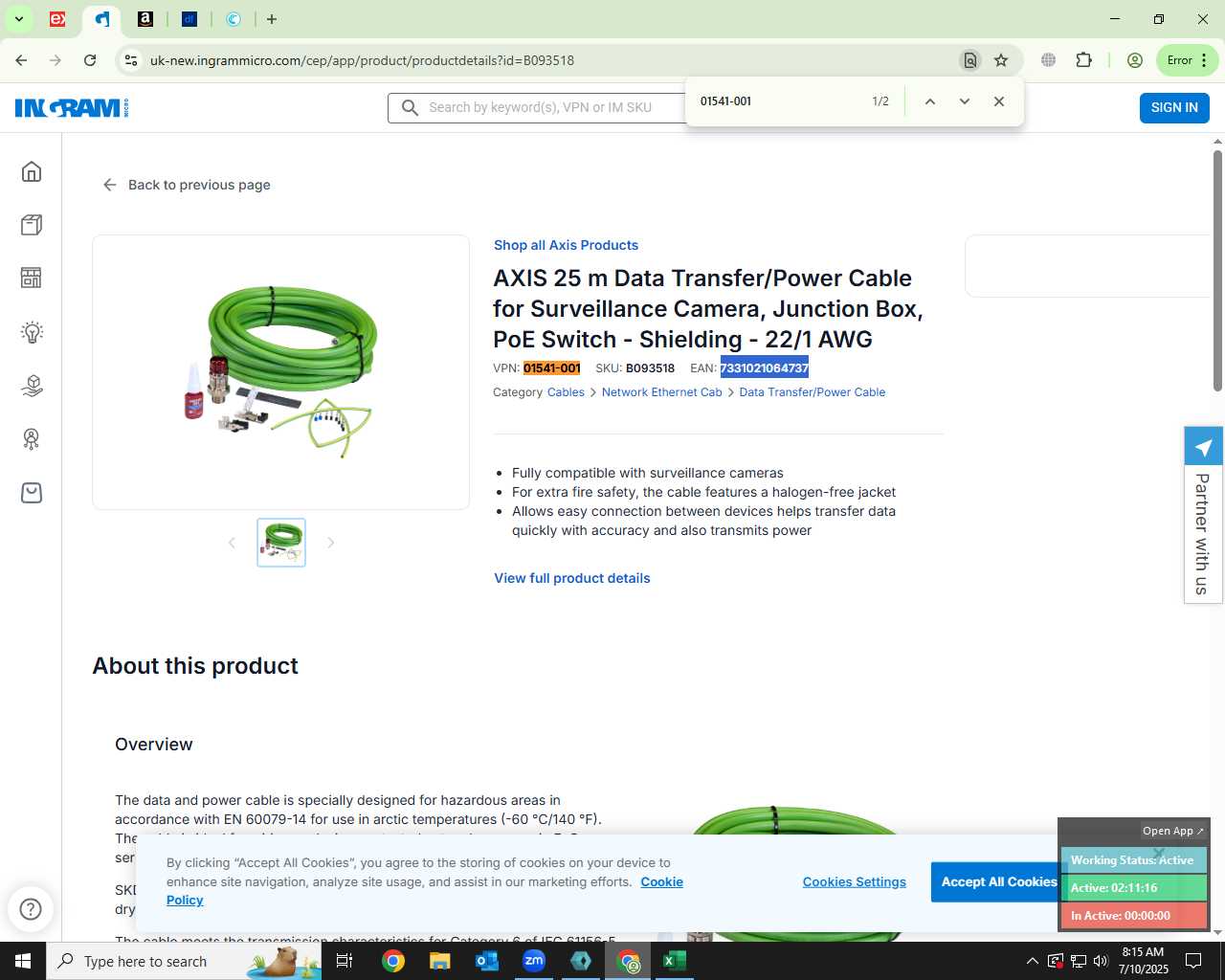Go to previous find-in-page match
Image resolution: width=1225 pixels, height=980 pixels.
(929, 101)
